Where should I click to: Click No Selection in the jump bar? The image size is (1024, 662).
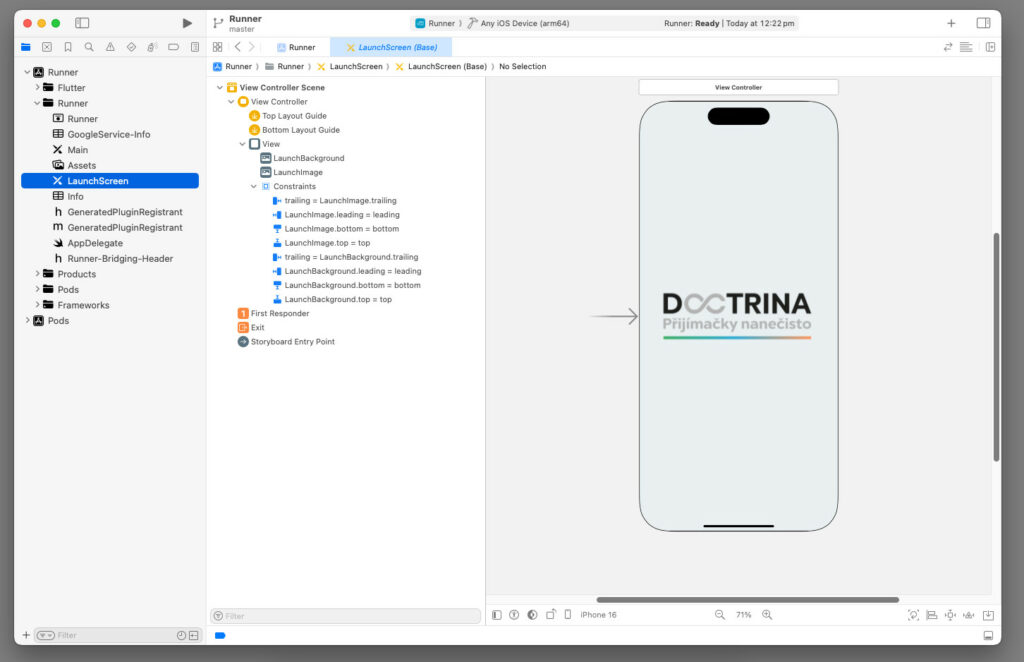point(522,67)
